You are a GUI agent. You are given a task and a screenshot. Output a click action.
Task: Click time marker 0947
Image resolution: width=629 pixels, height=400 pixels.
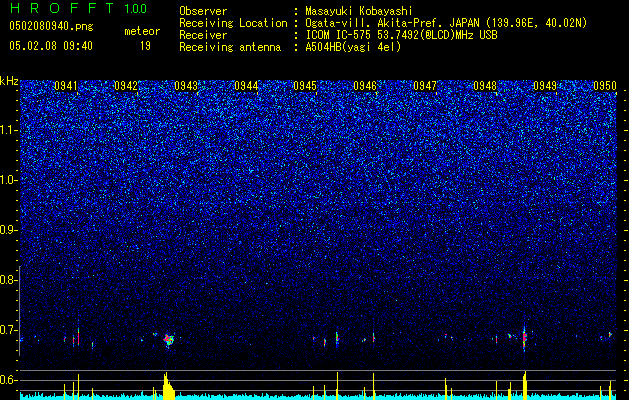[425, 86]
